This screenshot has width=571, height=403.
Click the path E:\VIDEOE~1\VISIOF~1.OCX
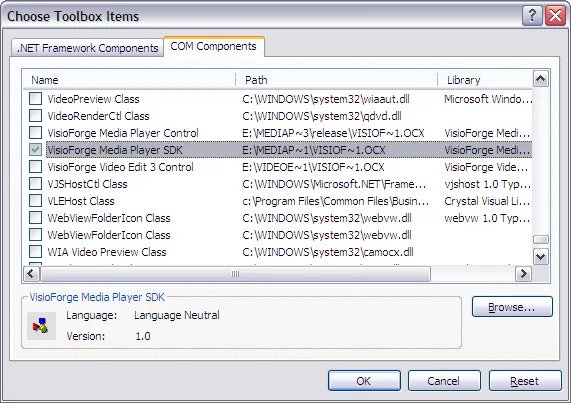click(x=313, y=167)
